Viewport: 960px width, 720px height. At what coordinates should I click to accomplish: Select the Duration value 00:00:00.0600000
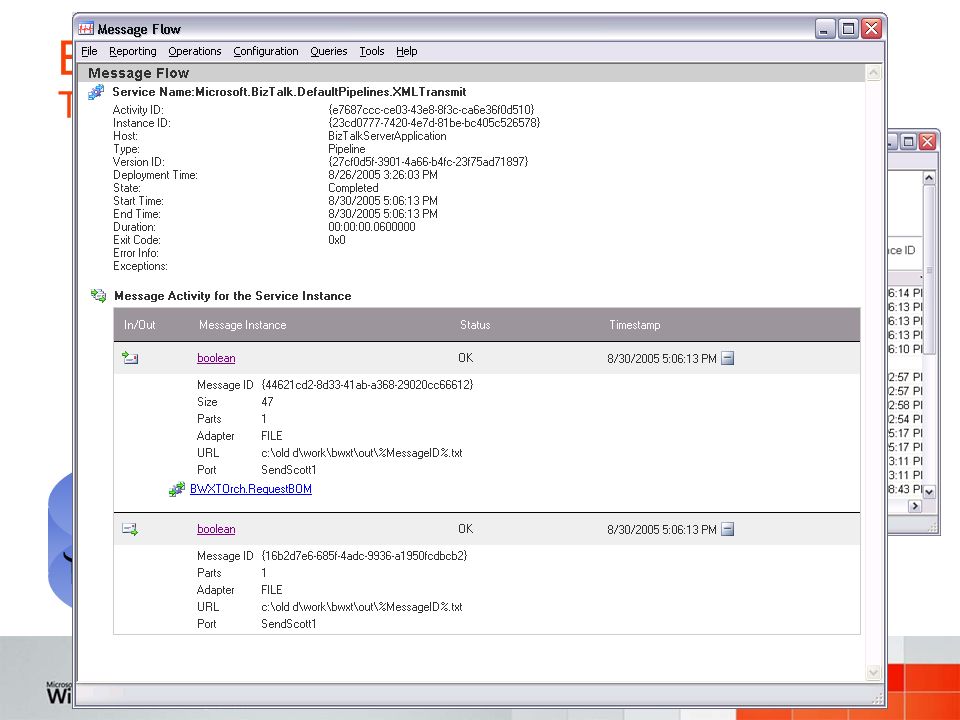click(372, 227)
